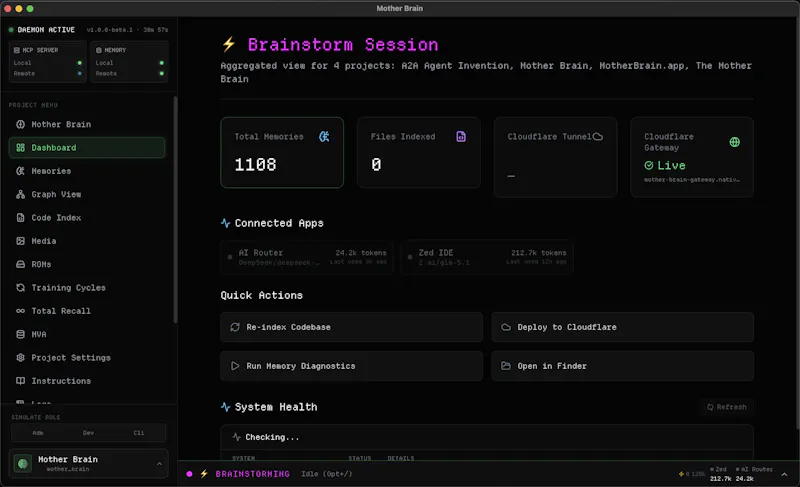Click MCP Server Local status dot

[80, 63]
